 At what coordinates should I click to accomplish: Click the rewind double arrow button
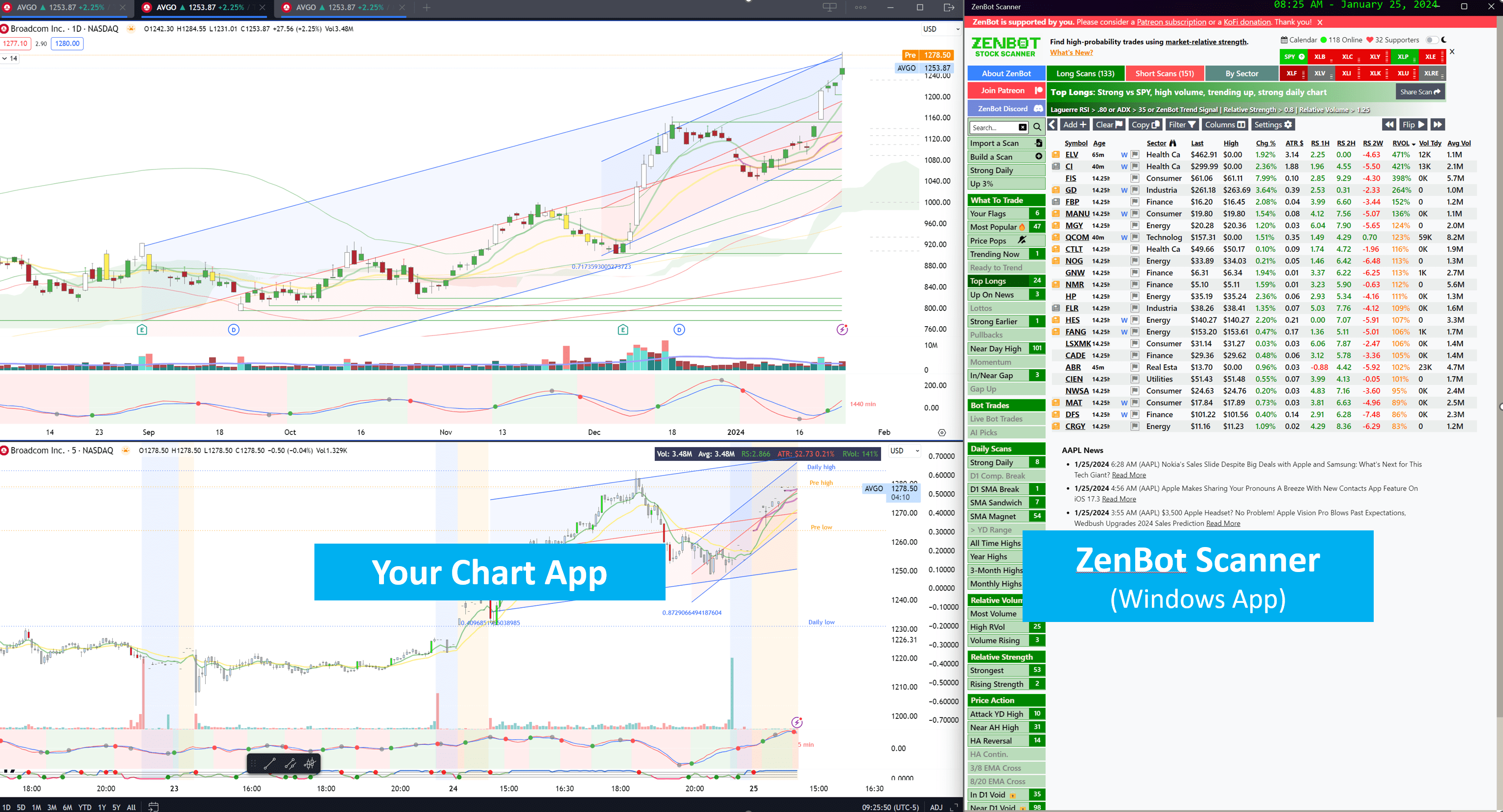pyautogui.click(x=1389, y=124)
